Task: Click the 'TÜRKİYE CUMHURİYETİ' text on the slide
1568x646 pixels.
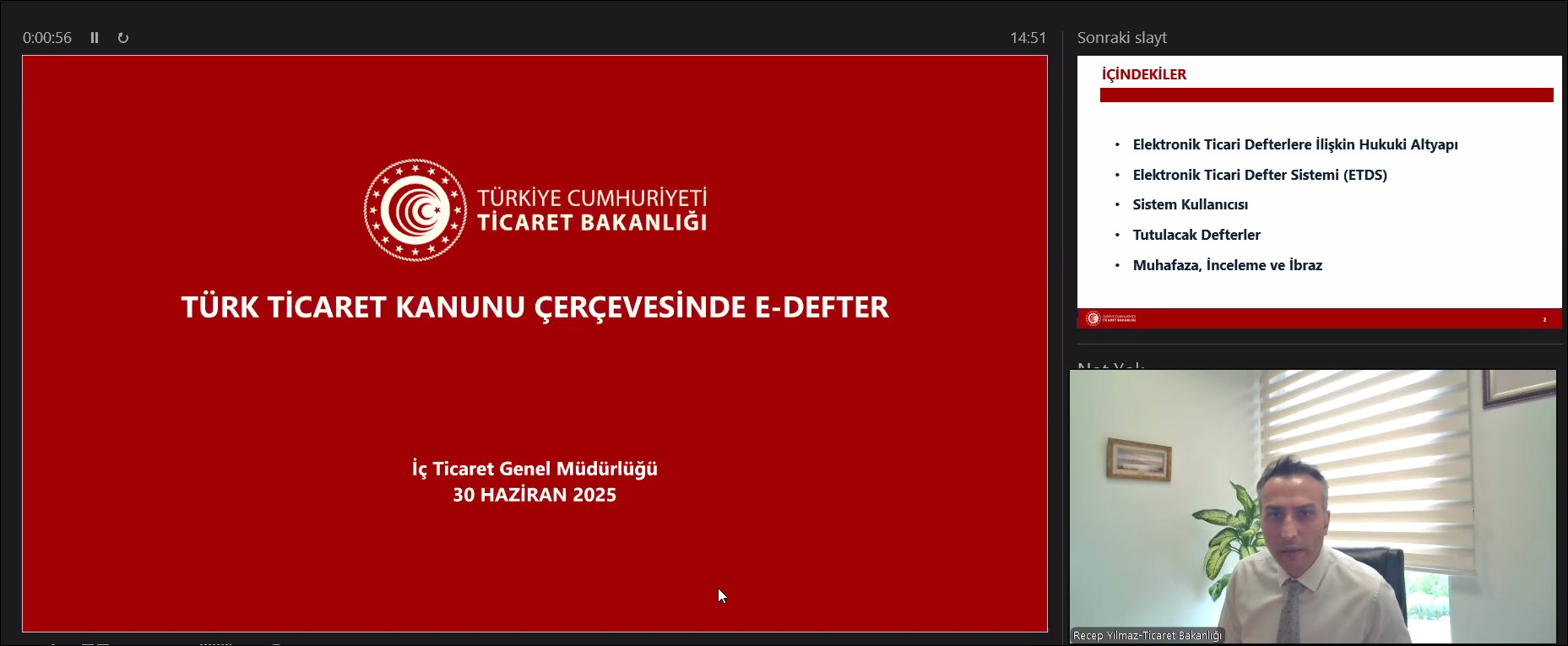Action: [592, 198]
